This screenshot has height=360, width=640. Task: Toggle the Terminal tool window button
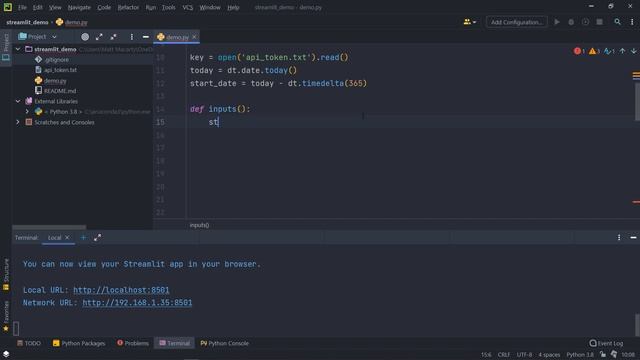pos(175,343)
